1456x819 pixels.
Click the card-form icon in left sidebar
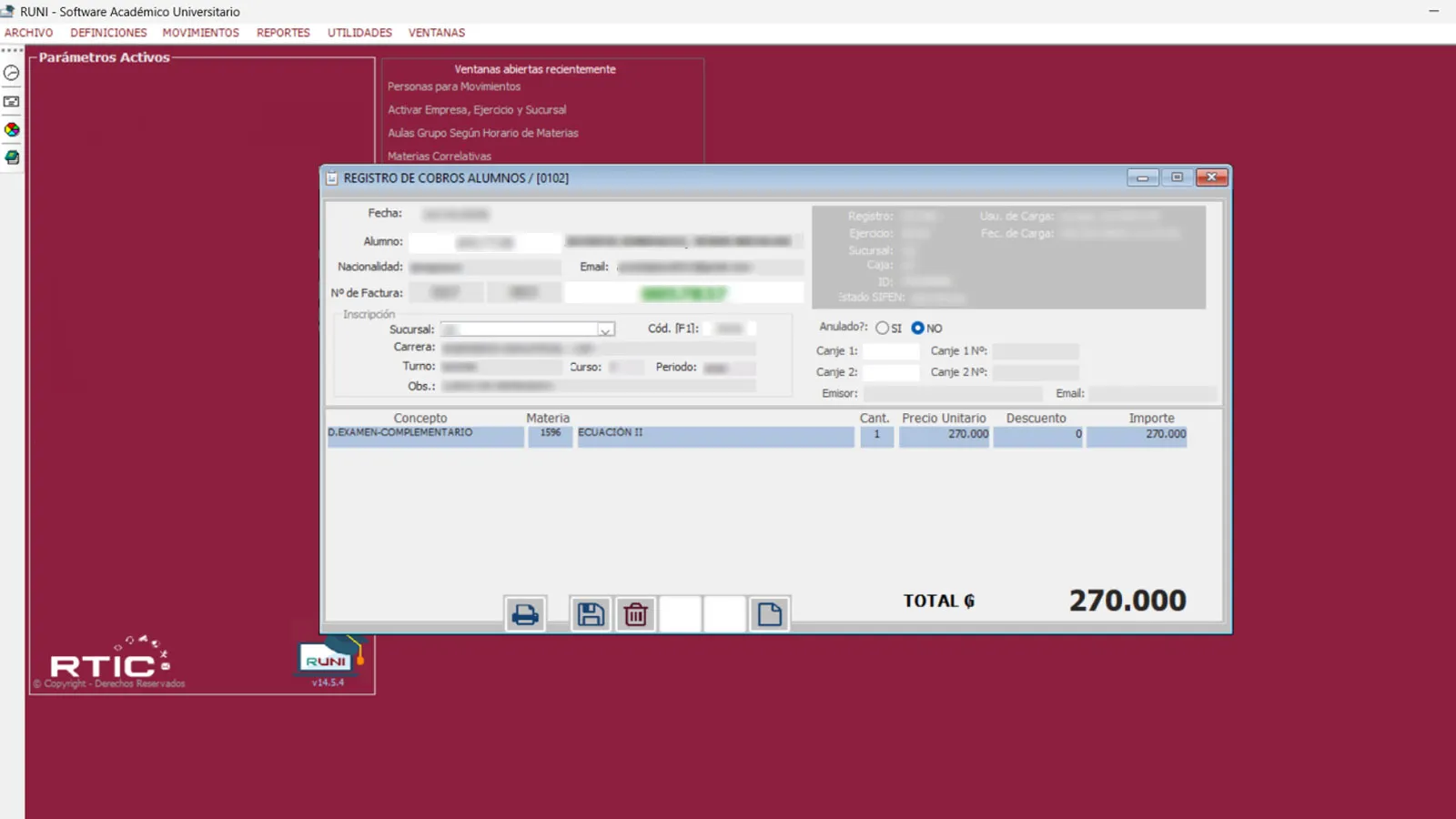pos(12,102)
